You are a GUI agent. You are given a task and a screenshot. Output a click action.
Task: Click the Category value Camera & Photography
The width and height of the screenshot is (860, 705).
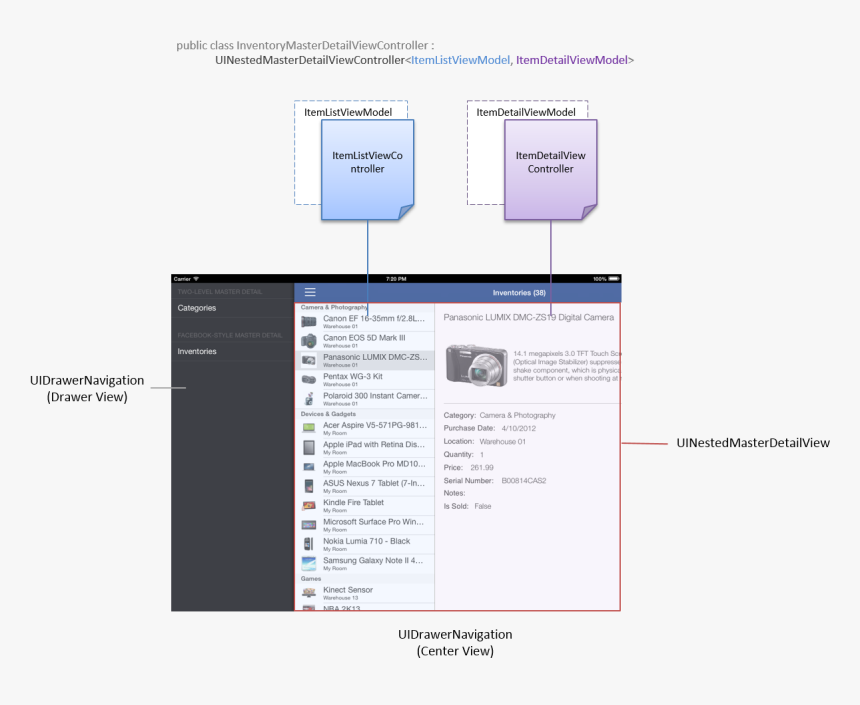(517, 415)
